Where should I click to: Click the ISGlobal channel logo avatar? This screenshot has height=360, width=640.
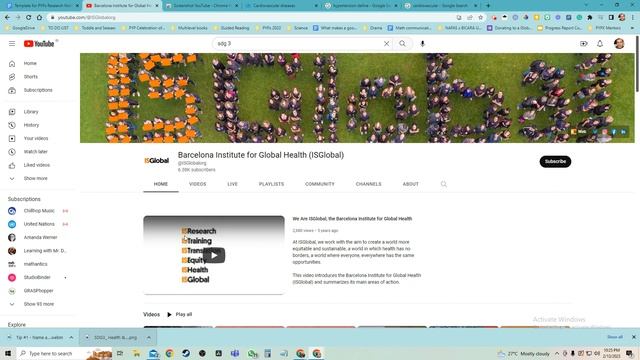[157, 161]
